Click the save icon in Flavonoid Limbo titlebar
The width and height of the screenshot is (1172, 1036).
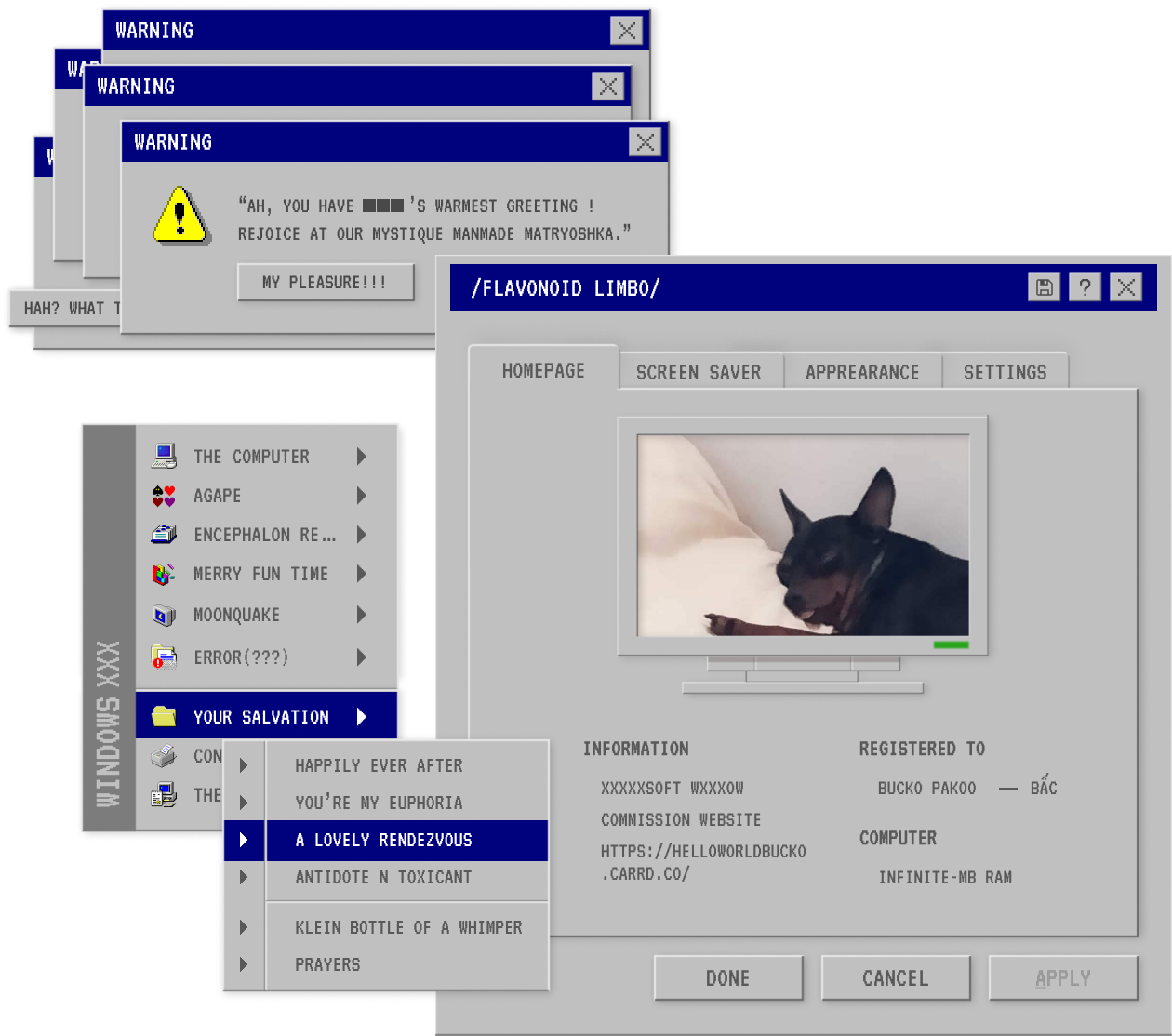tap(1044, 287)
